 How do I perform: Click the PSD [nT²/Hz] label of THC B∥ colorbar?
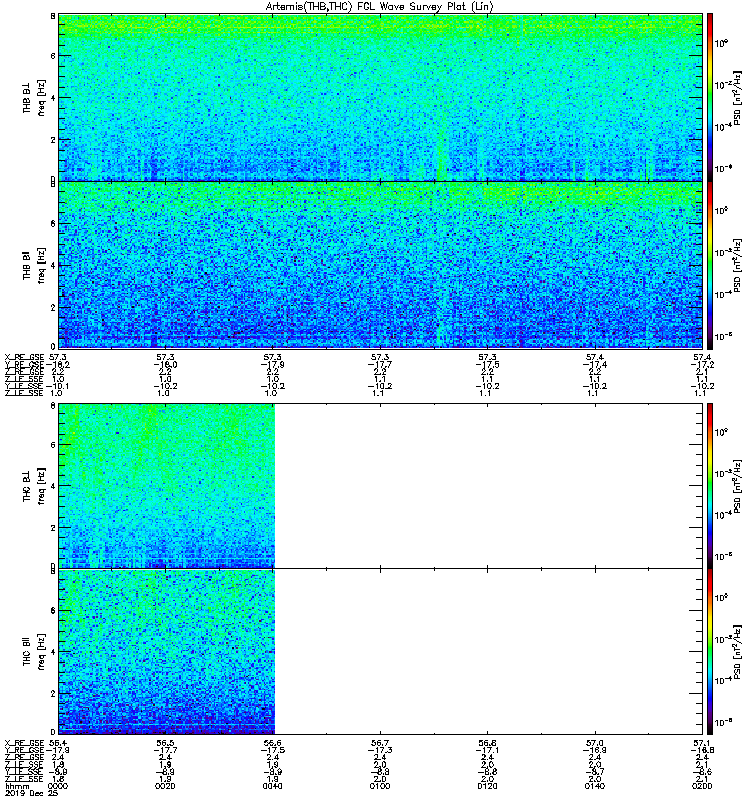pyautogui.click(x=738, y=652)
